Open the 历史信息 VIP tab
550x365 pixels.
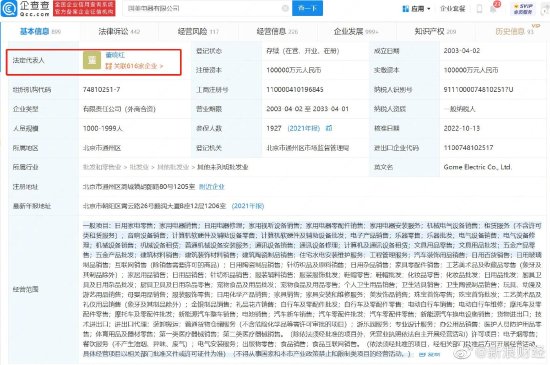[x=515, y=32]
